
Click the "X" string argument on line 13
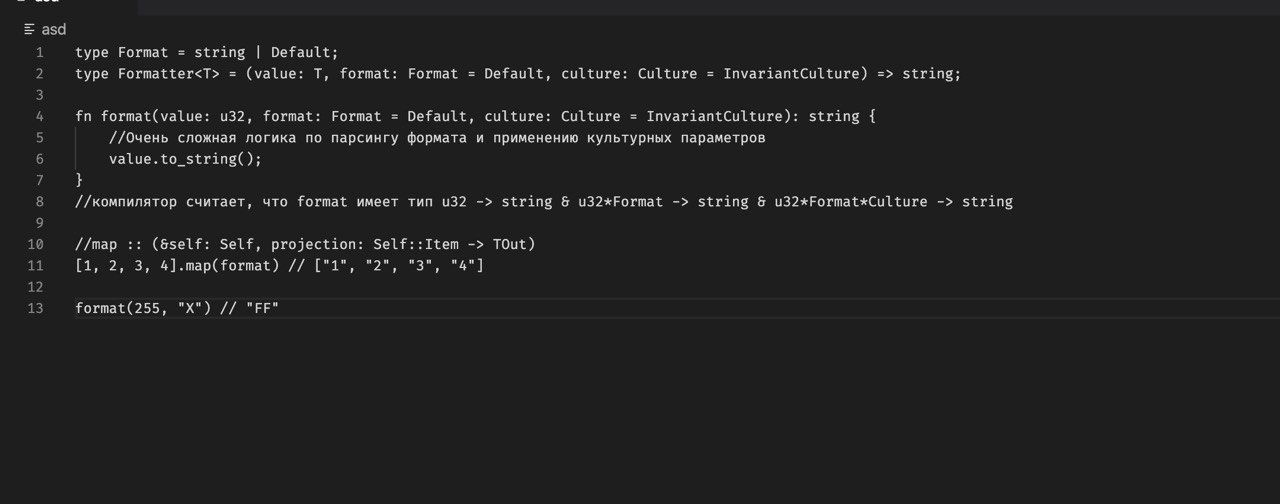[190, 308]
